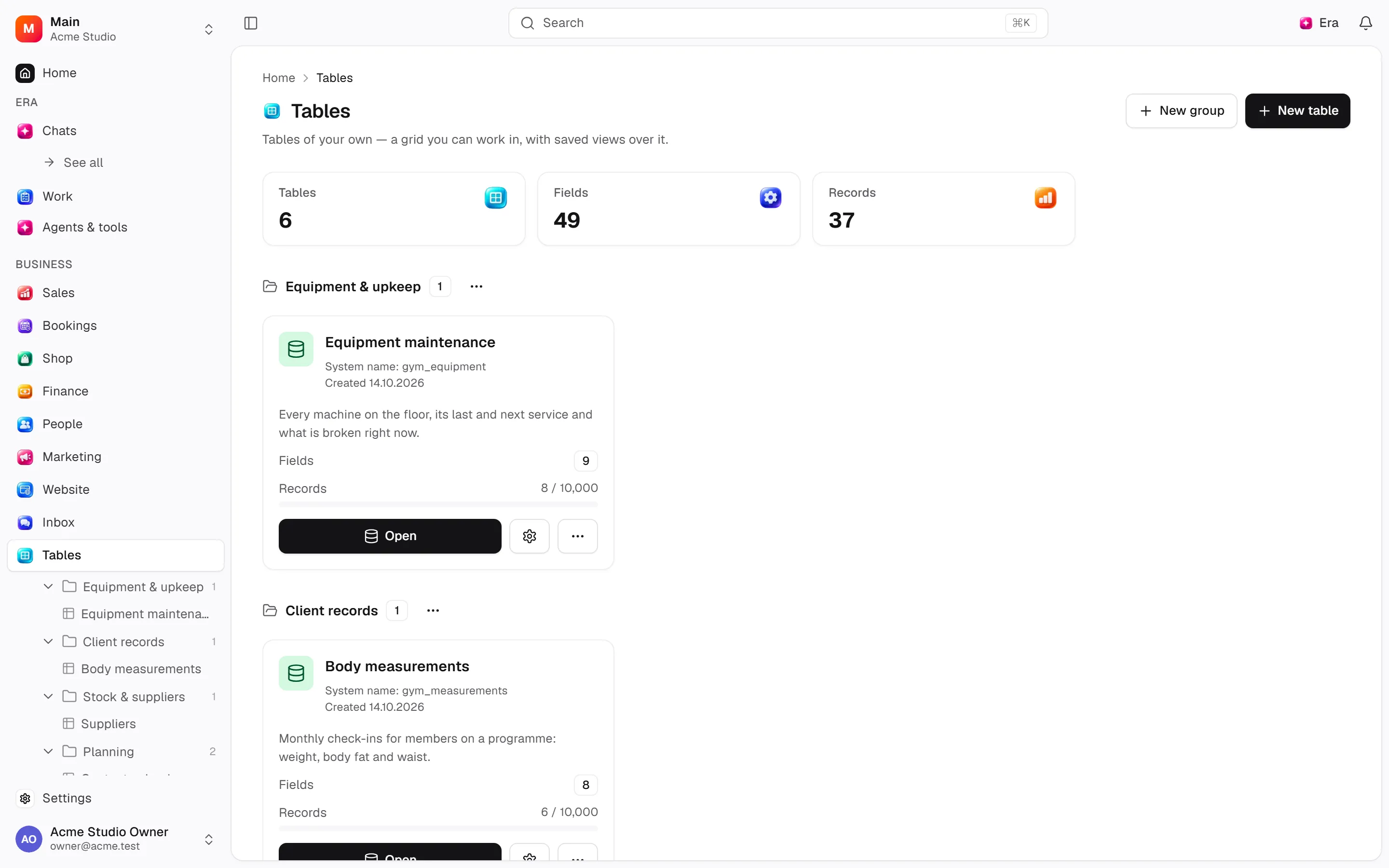Screen dimensions: 1389x868
Task: Click the Home breadcrumb link
Action: pyautogui.click(x=278, y=78)
